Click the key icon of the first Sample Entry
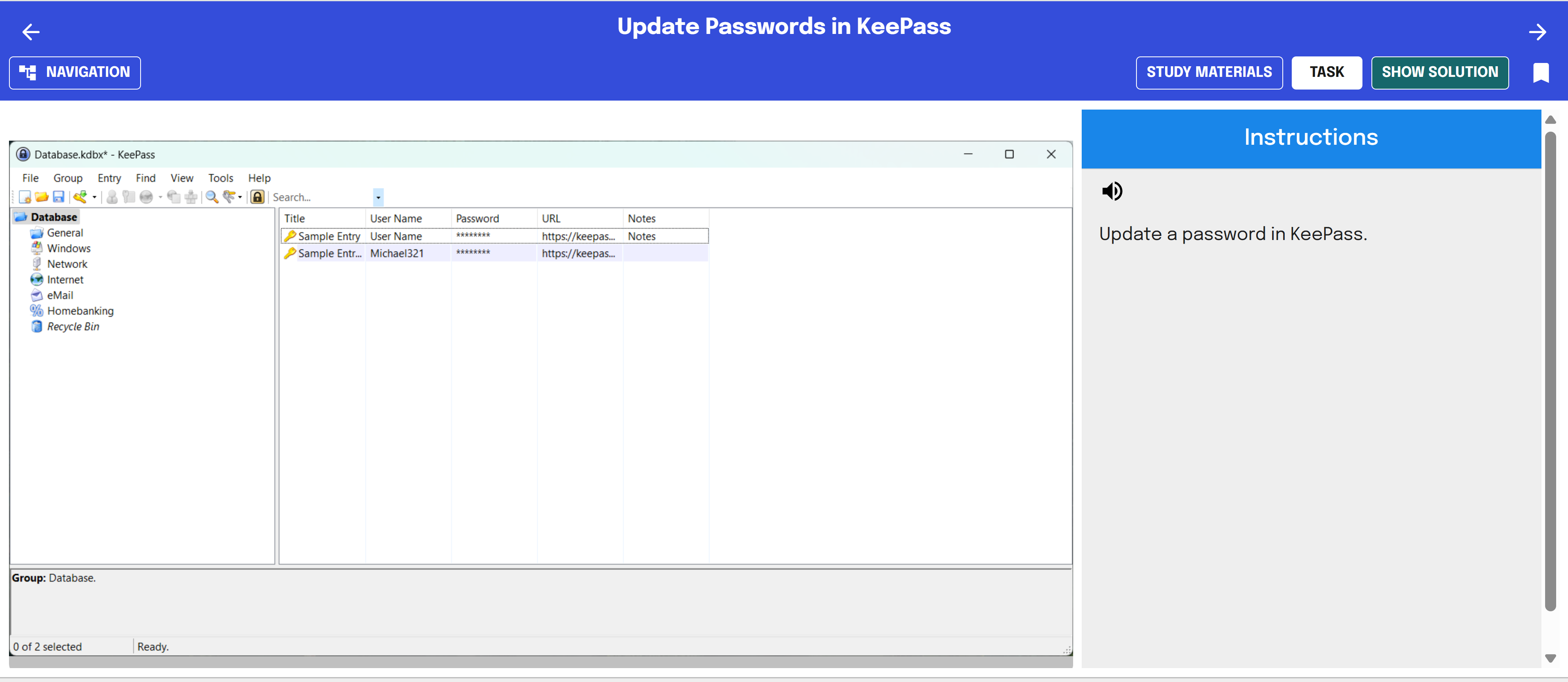1568x682 pixels. click(291, 236)
